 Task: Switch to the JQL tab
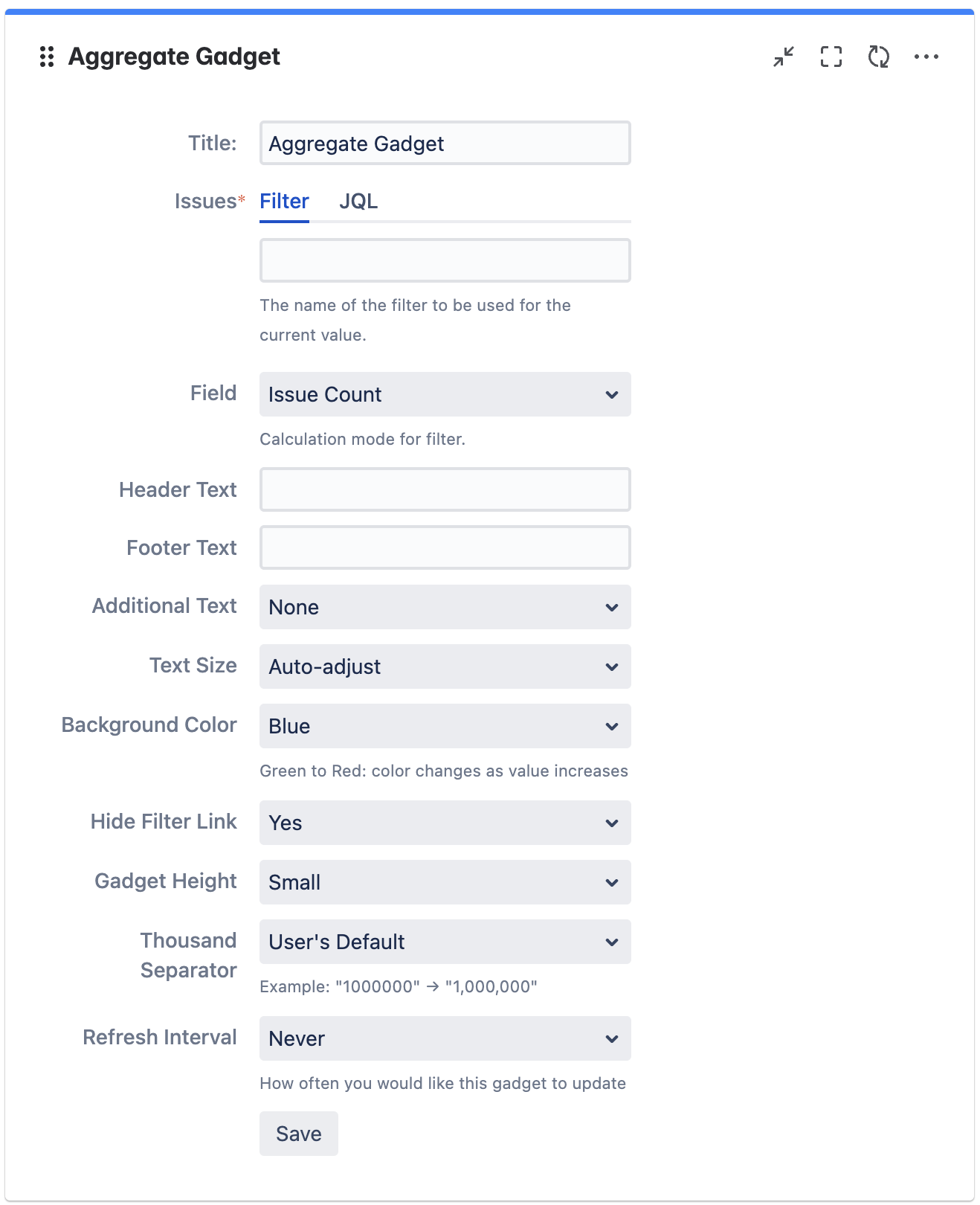coord(360,201)
